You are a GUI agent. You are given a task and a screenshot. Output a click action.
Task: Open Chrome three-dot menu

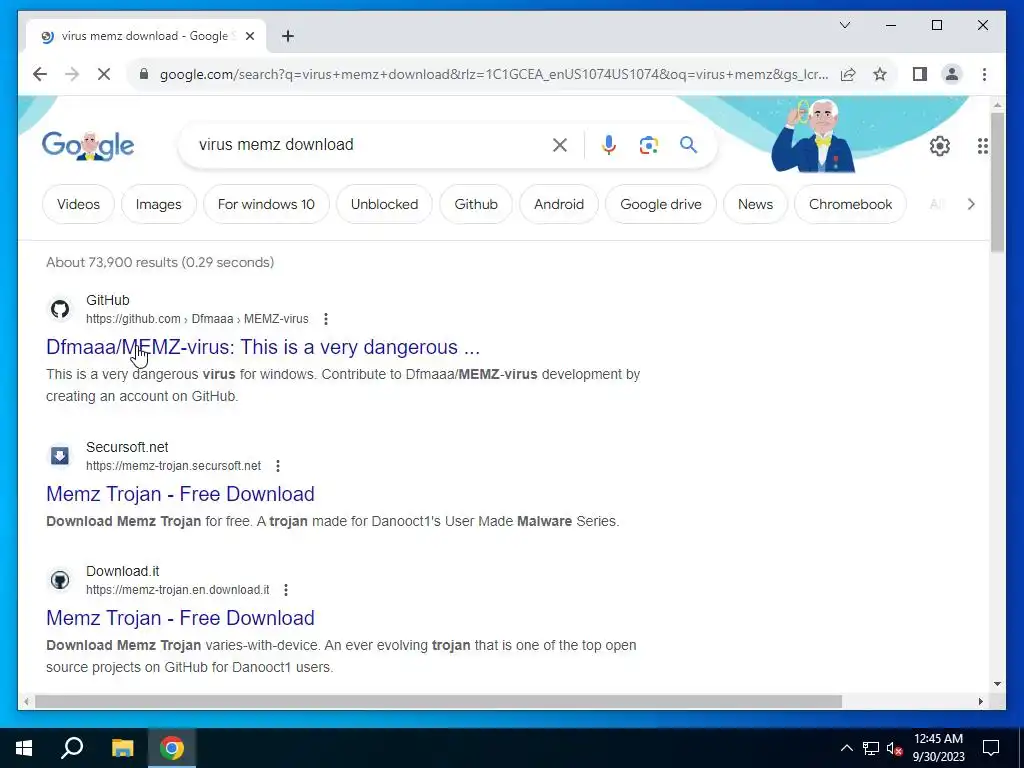(x=984, y=74)
